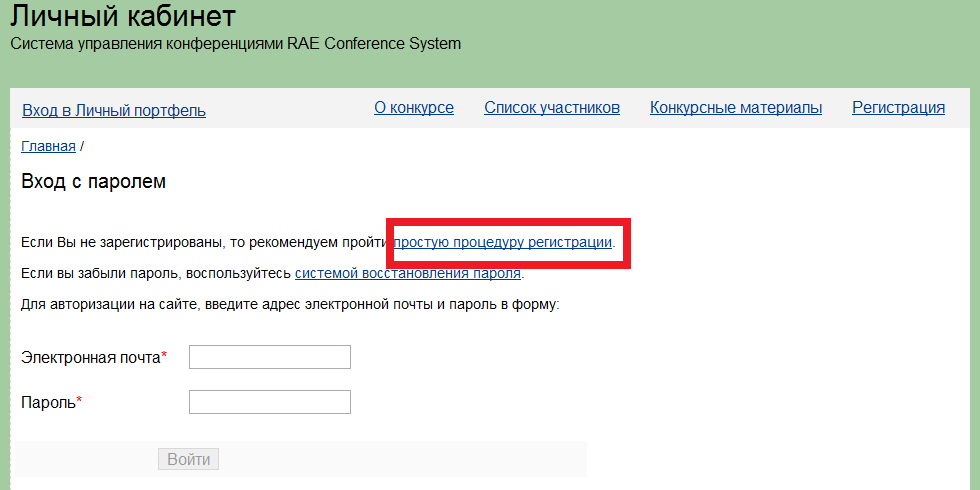Follow the простую процедуру регистрации link
Viewport: 980px width, 490px height.
502,242
